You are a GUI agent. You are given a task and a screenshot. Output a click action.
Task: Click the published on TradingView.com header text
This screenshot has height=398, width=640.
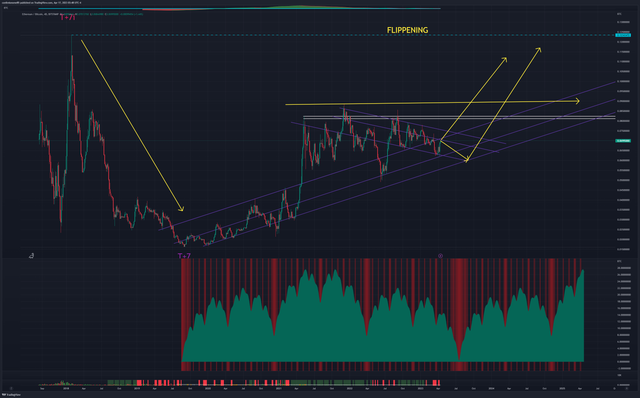coord(41,3)
